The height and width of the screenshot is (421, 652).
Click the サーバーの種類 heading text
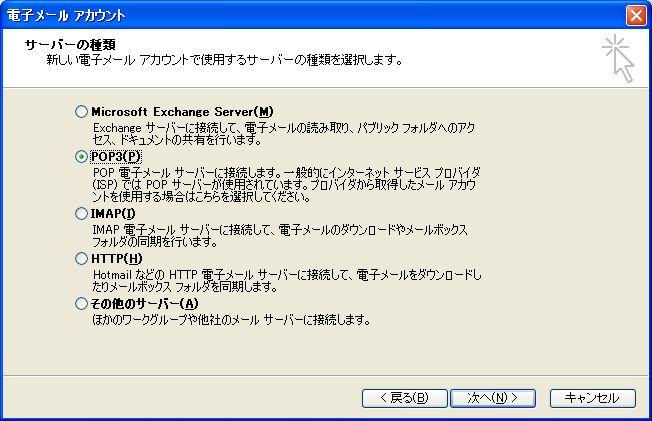[70, 45]
